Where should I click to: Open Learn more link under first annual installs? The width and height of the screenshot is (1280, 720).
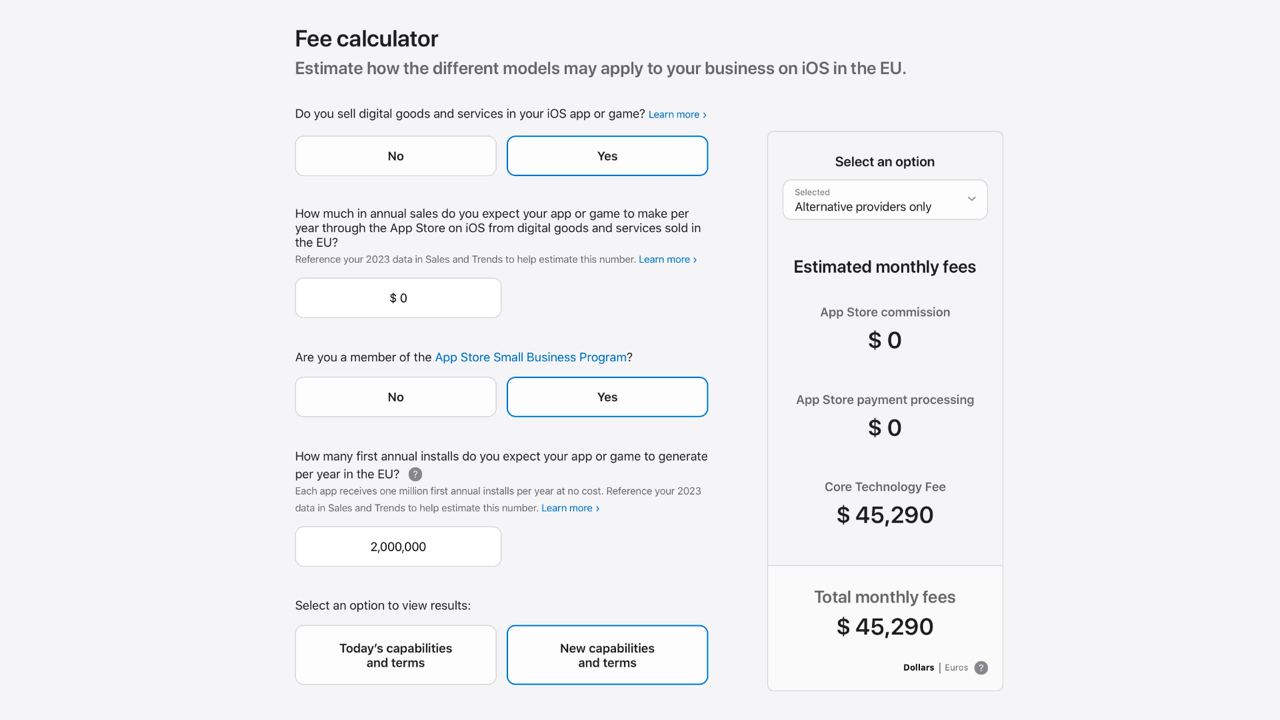570,508
